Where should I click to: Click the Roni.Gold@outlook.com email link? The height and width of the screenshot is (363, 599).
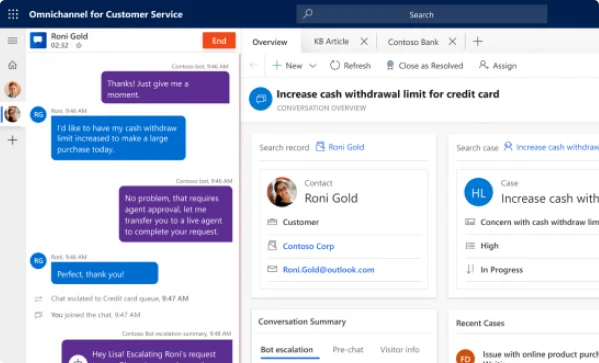coord(329,270)
